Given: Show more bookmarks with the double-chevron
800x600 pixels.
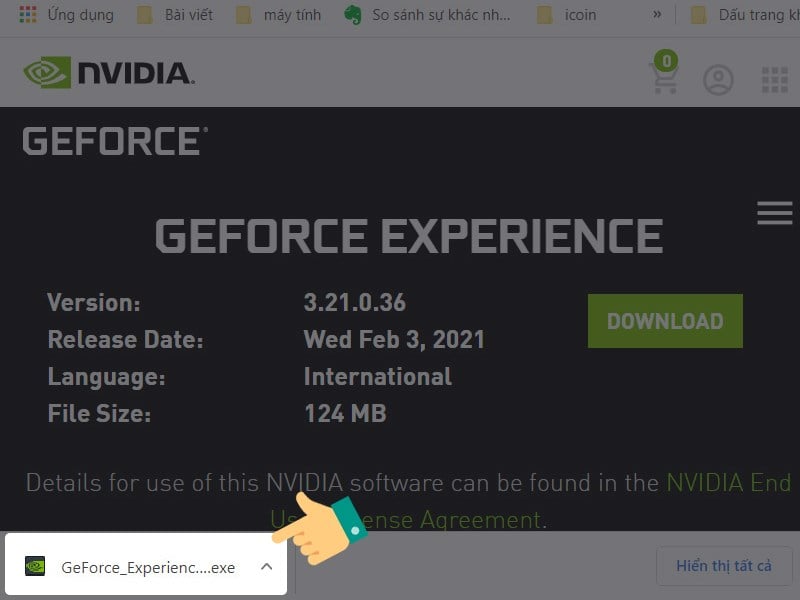Looking at the screenshot, I should tap(657, 15).
